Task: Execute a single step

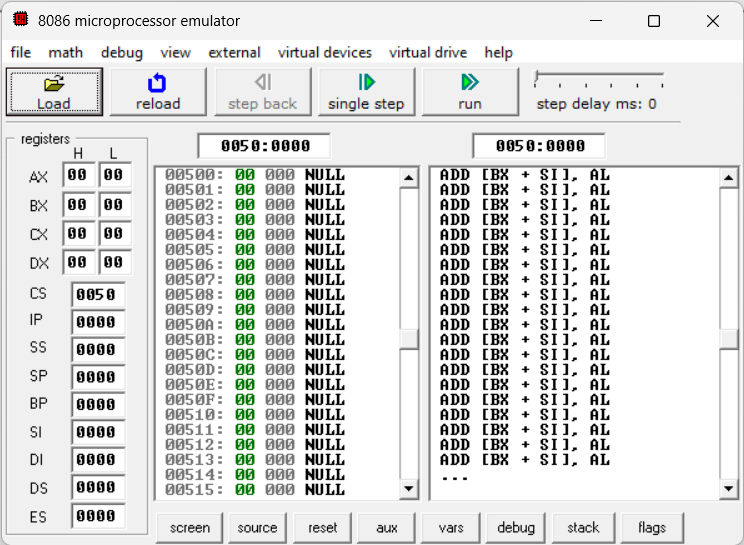Action: coord(366,92)
